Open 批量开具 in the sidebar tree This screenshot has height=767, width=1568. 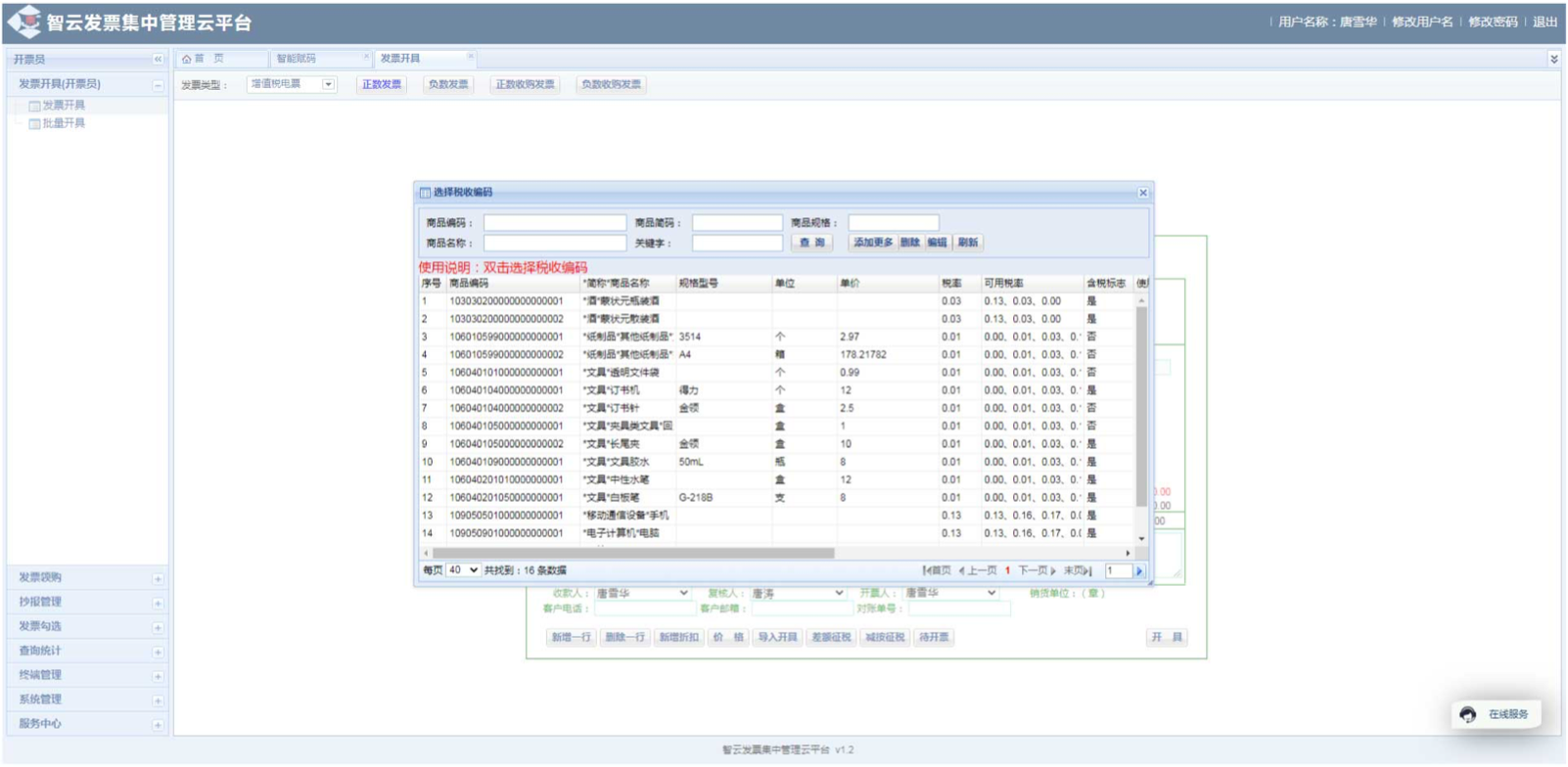pos(64,123)
